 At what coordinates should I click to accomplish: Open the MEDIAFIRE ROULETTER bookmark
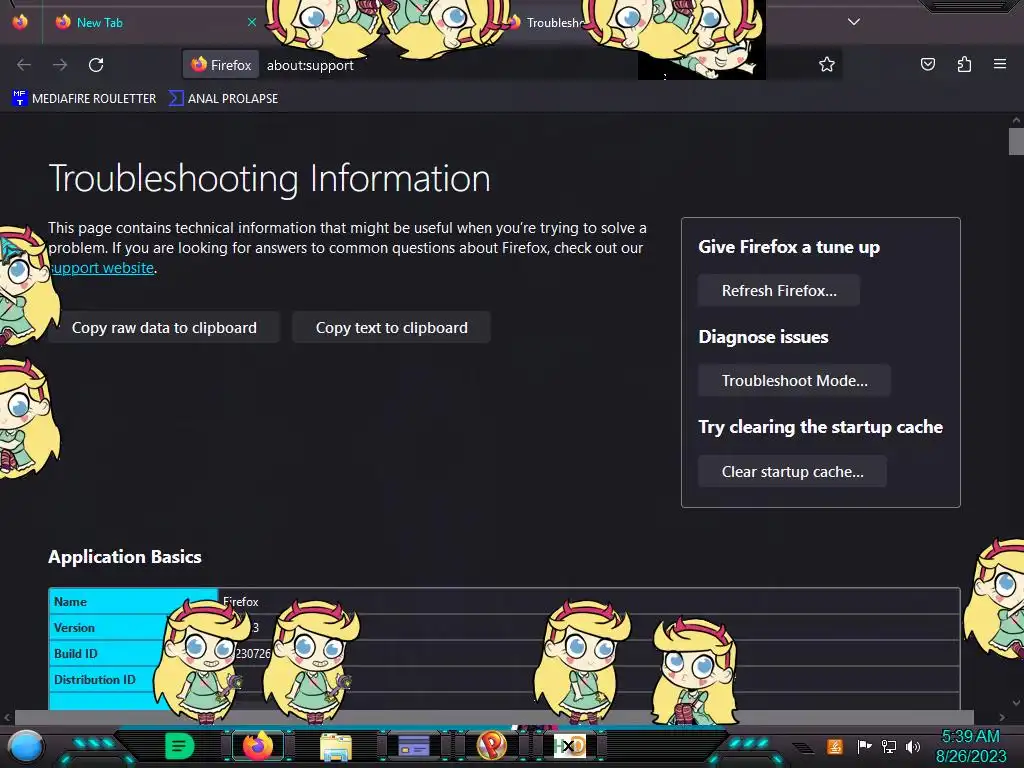(x=84, y=99)
